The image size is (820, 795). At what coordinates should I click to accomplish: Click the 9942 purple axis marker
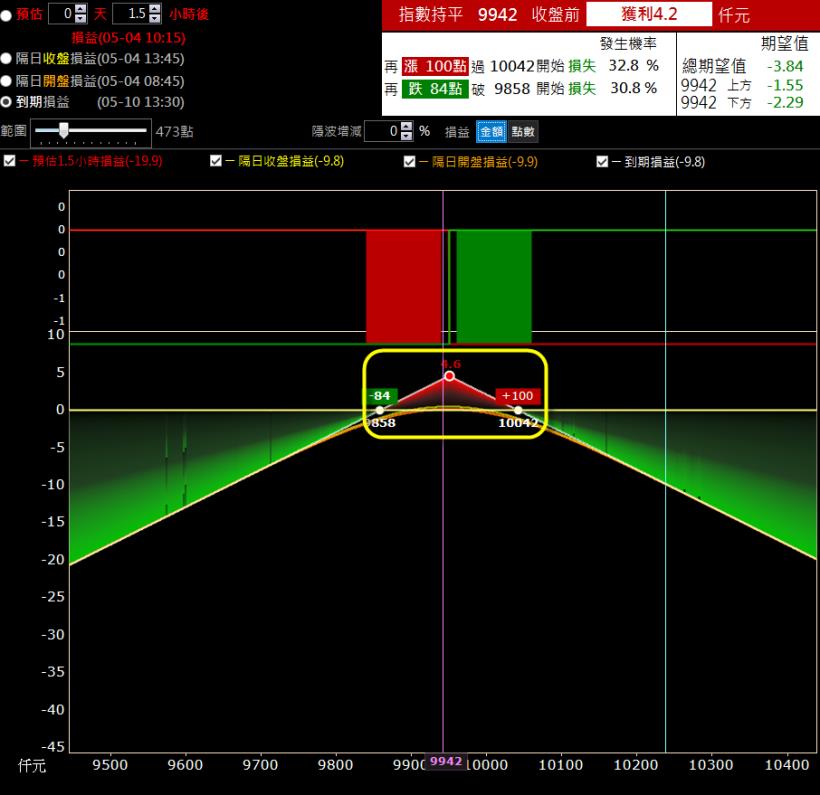445,762
